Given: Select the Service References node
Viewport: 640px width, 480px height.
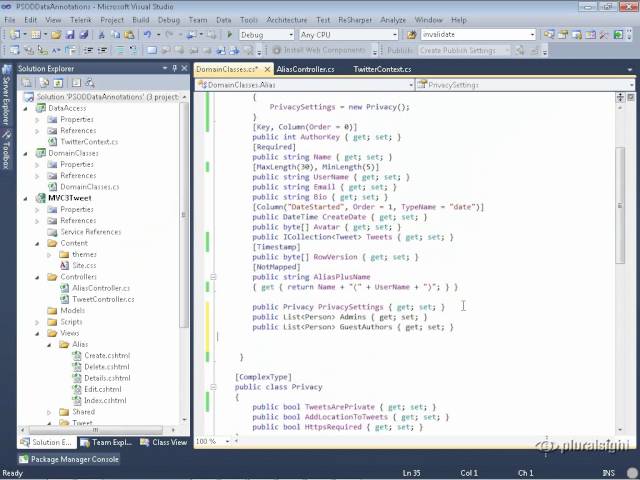Looking at the screenshot, I should [x=91, y=232].
